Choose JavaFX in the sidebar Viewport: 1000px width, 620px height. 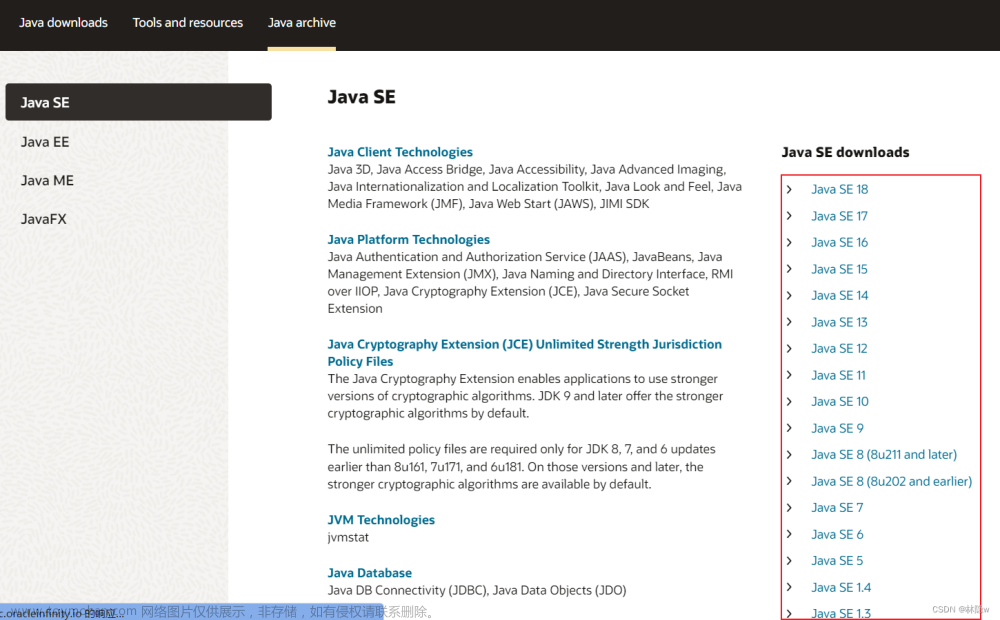[x=43, y=219]
